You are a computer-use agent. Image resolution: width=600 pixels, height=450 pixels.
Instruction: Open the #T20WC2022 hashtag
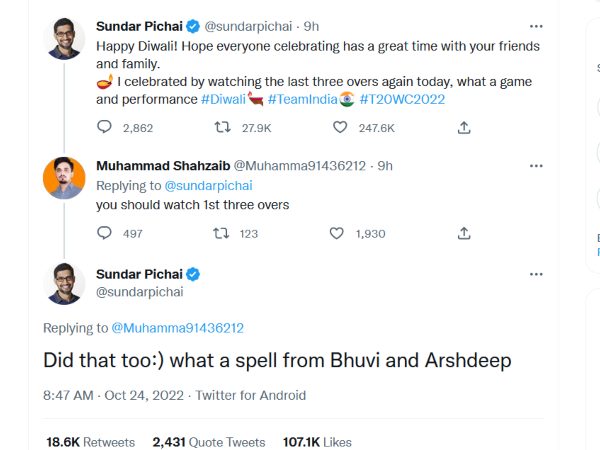click(403, 99)
